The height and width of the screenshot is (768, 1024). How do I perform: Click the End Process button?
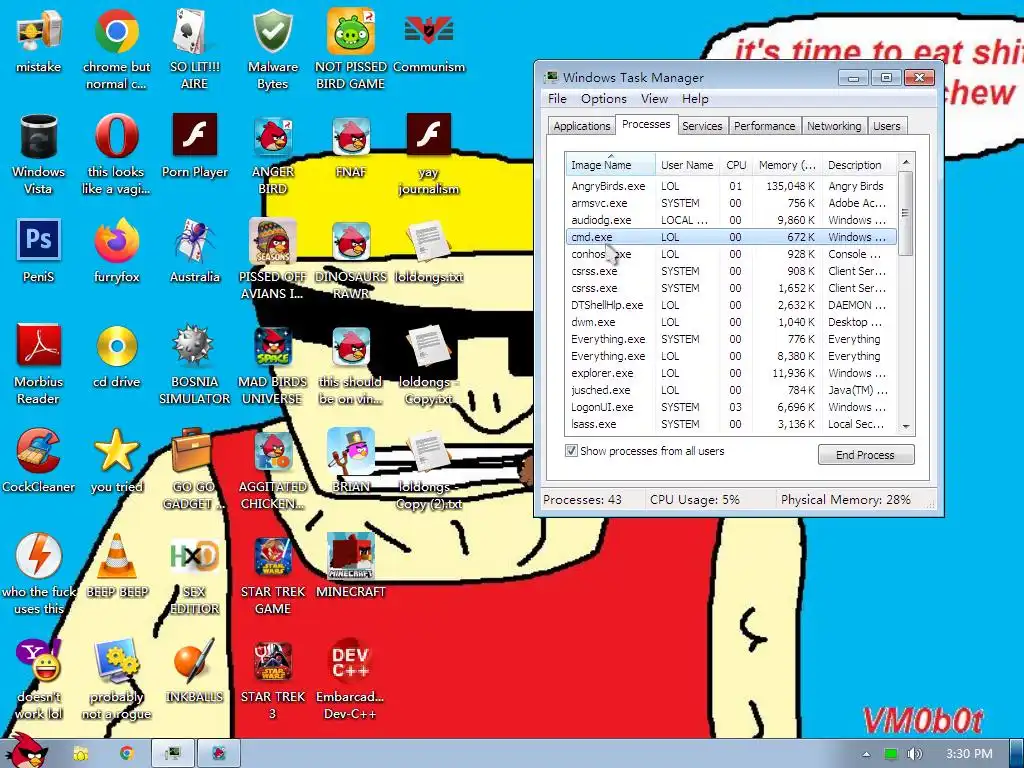(865, 455)
